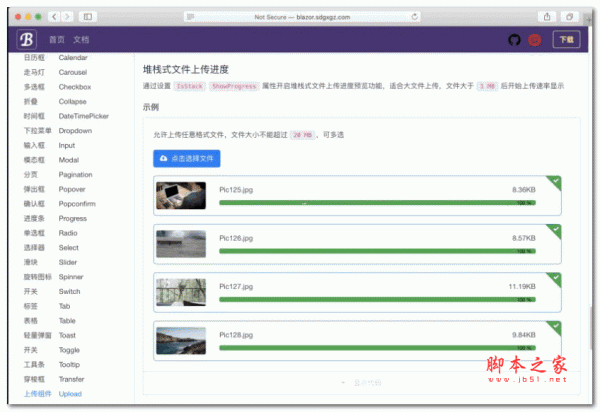The height and width of the screenshot is (412, 600).
Task: Open the 文档 navigation item
Action: (81, 39)
